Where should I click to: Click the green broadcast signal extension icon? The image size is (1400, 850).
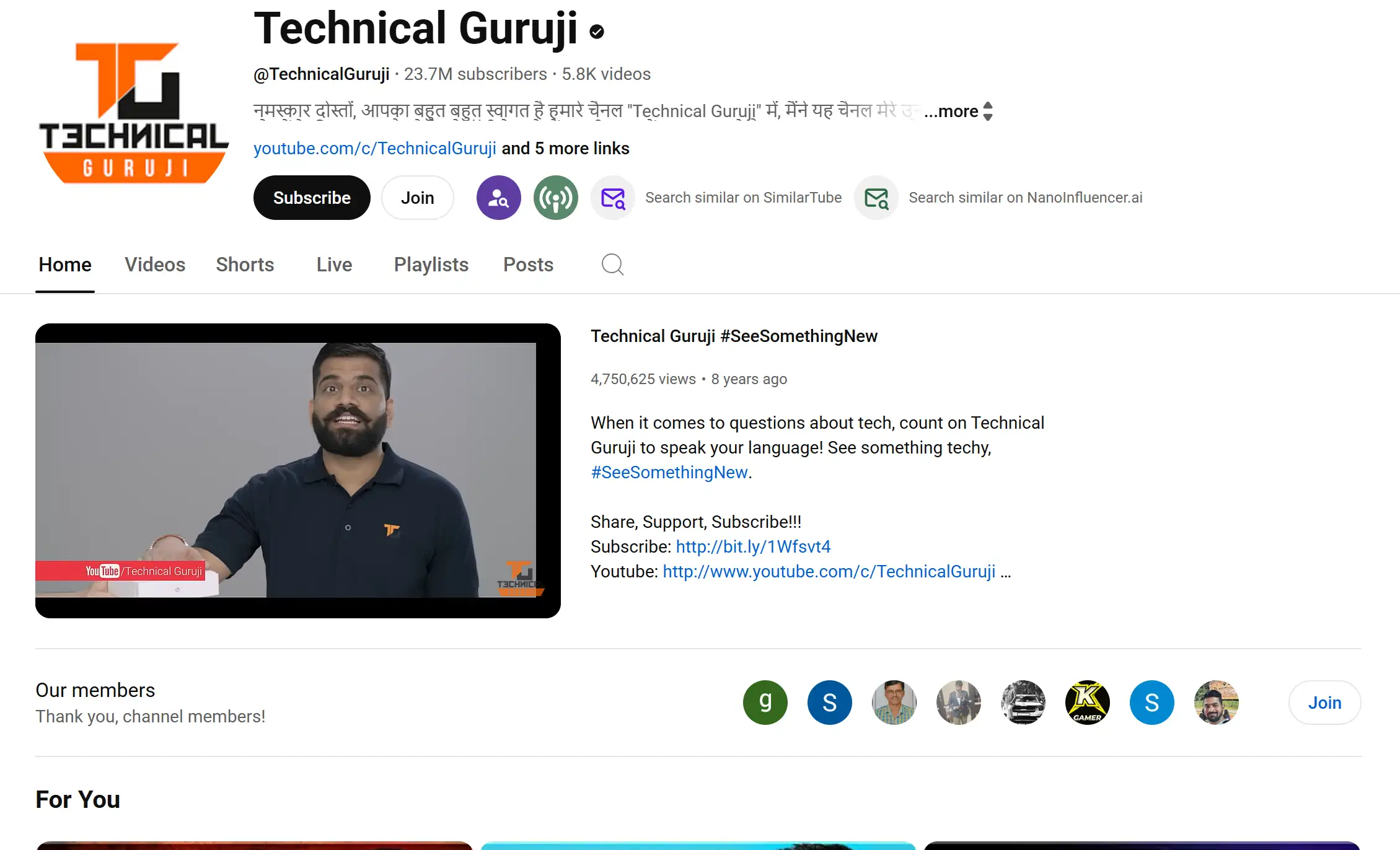pyautogui.click(x=556, y=198)
